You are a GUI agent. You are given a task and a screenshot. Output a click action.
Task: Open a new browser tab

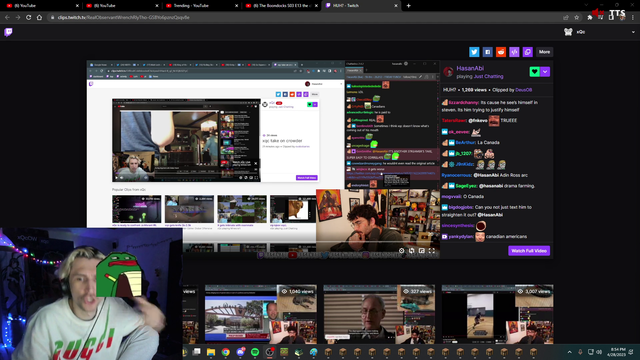point(409,6)
